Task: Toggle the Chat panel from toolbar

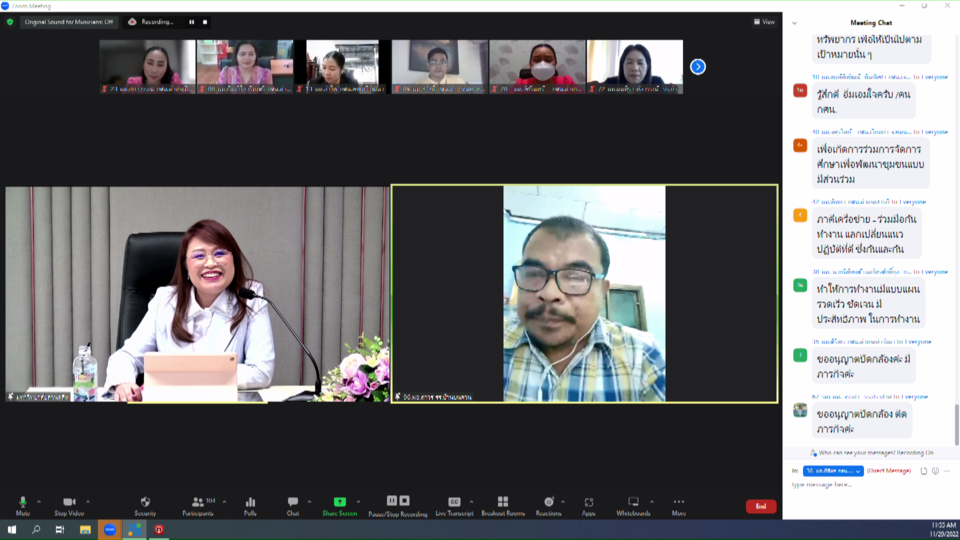Action: tap(293, 506)
